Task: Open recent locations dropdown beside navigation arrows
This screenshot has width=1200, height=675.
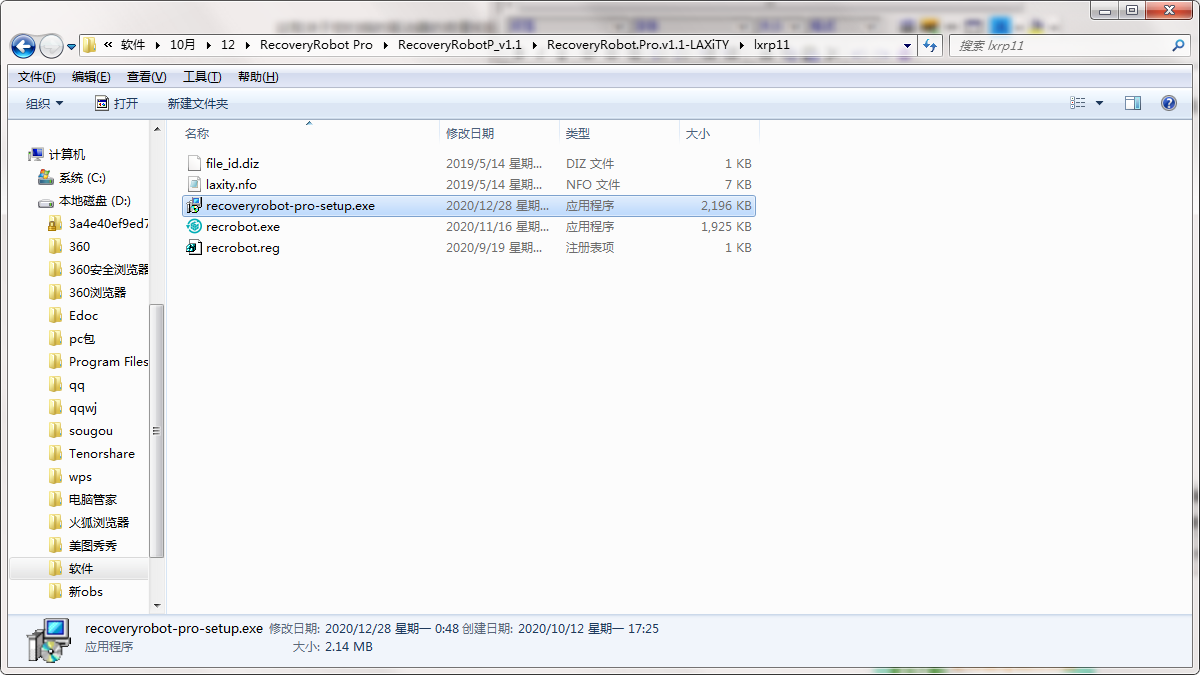Action: (x=72, y=46)
